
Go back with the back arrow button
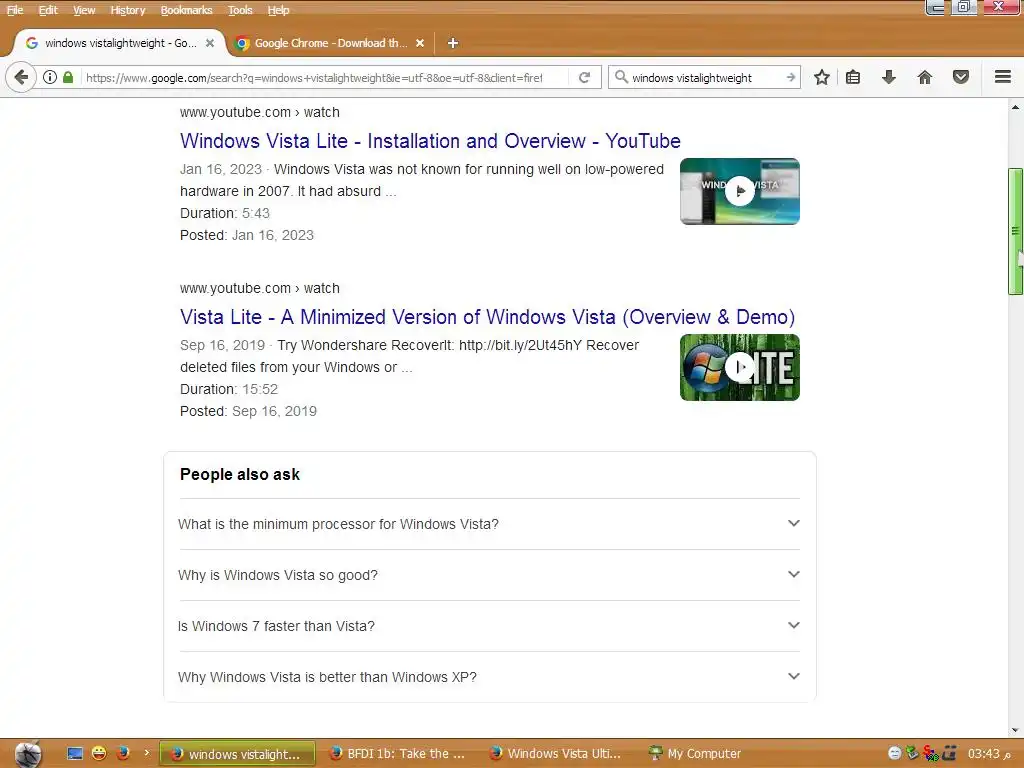click(21, 77)
